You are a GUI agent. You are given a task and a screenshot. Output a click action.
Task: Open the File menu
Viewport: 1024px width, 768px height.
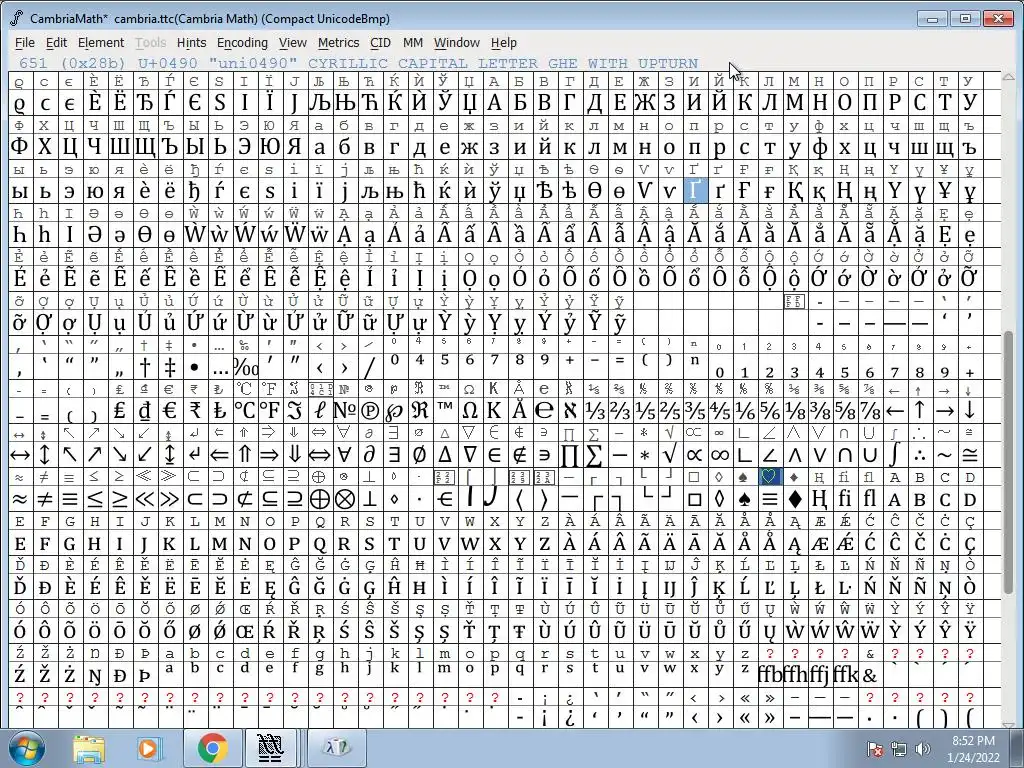tap(25, 43)
